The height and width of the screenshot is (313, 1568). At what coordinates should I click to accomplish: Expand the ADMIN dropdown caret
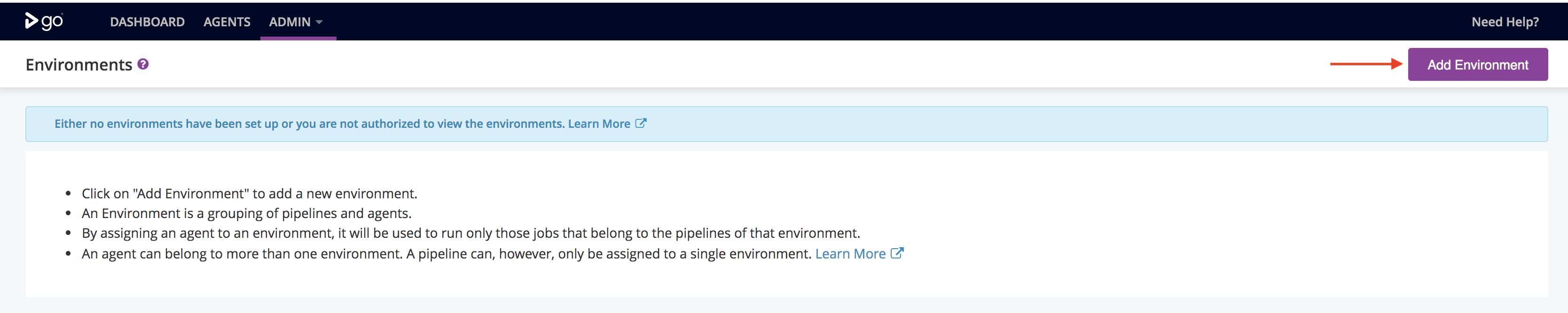pyautogui.click(x=319, y=23)
